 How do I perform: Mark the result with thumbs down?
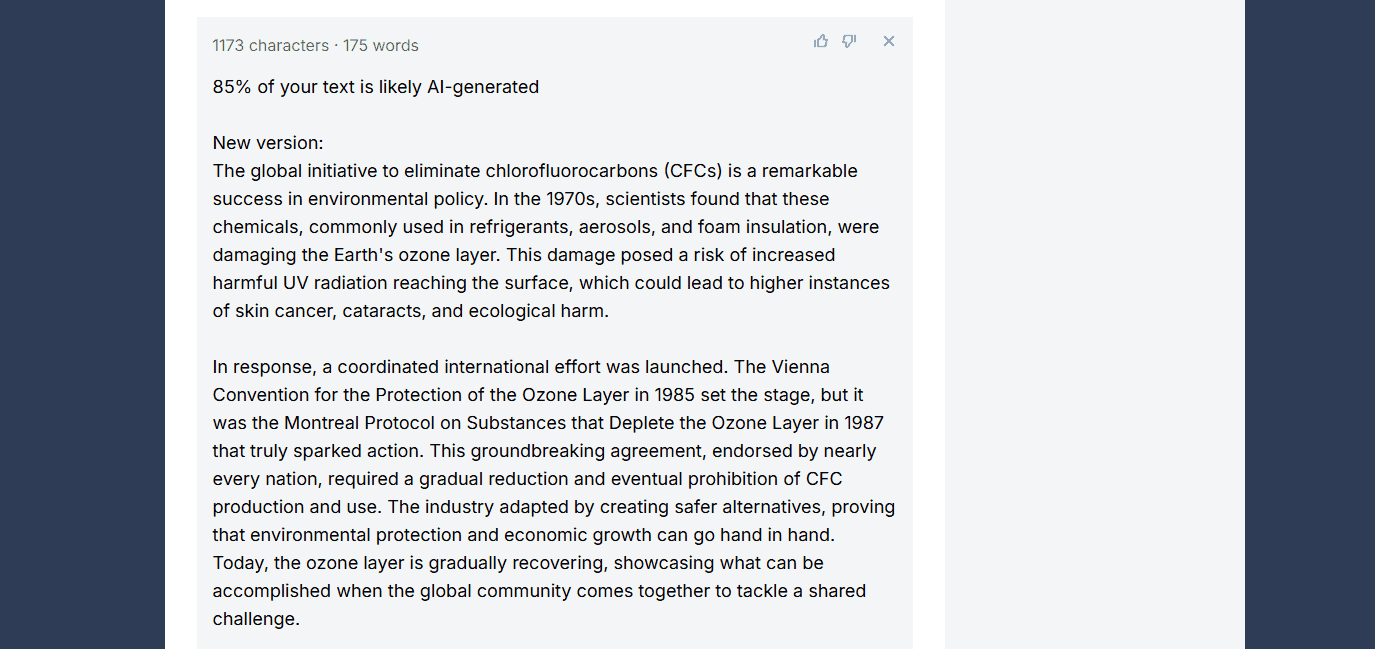pyautogui.click(x=849, y=41)
